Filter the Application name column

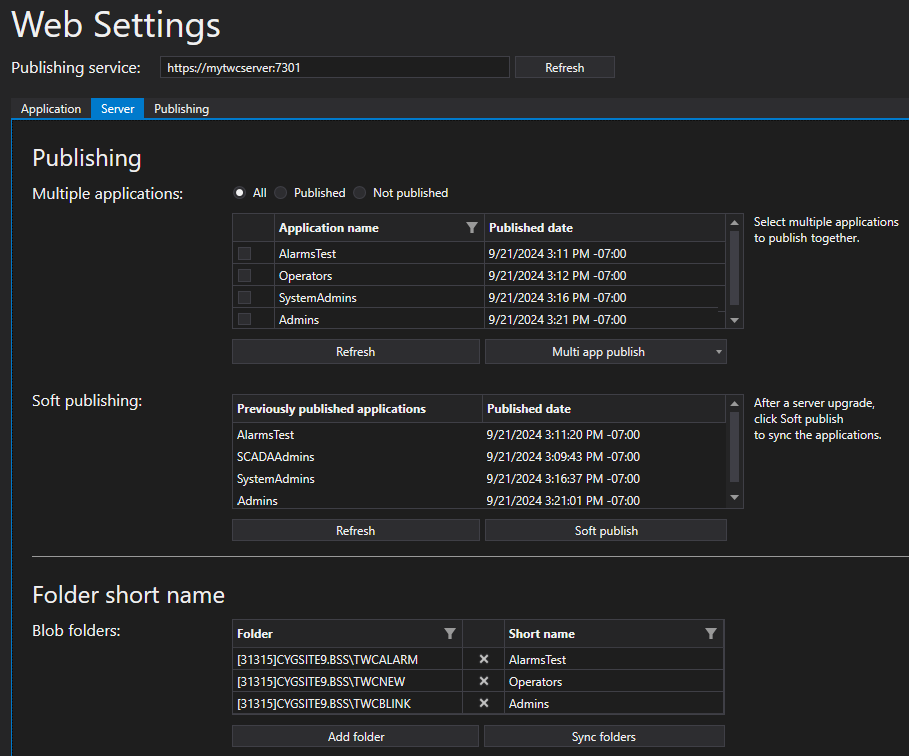(x=472, y=228)
